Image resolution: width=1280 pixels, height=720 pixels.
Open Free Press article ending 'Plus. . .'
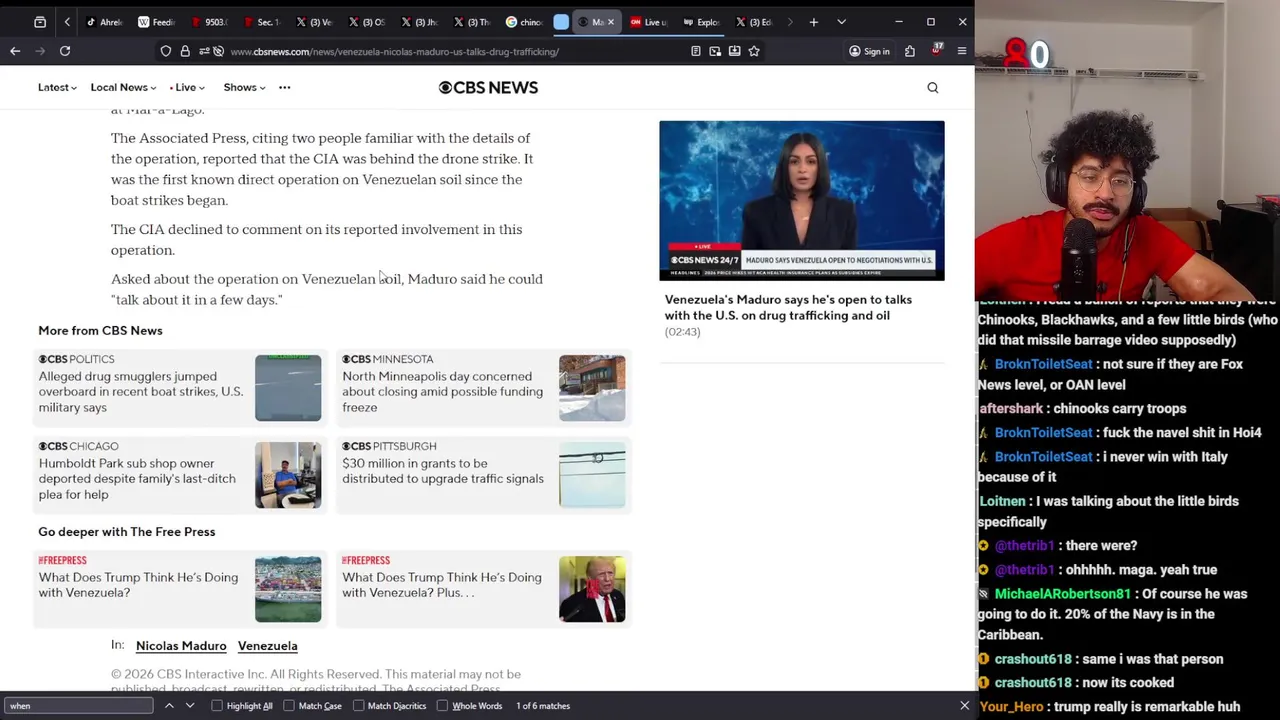442,585
